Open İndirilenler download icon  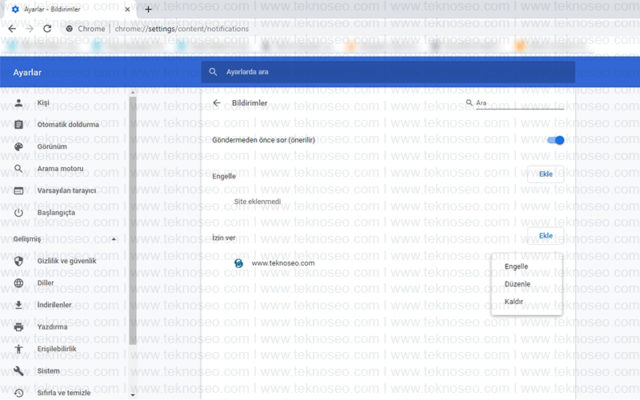[19, 305]
